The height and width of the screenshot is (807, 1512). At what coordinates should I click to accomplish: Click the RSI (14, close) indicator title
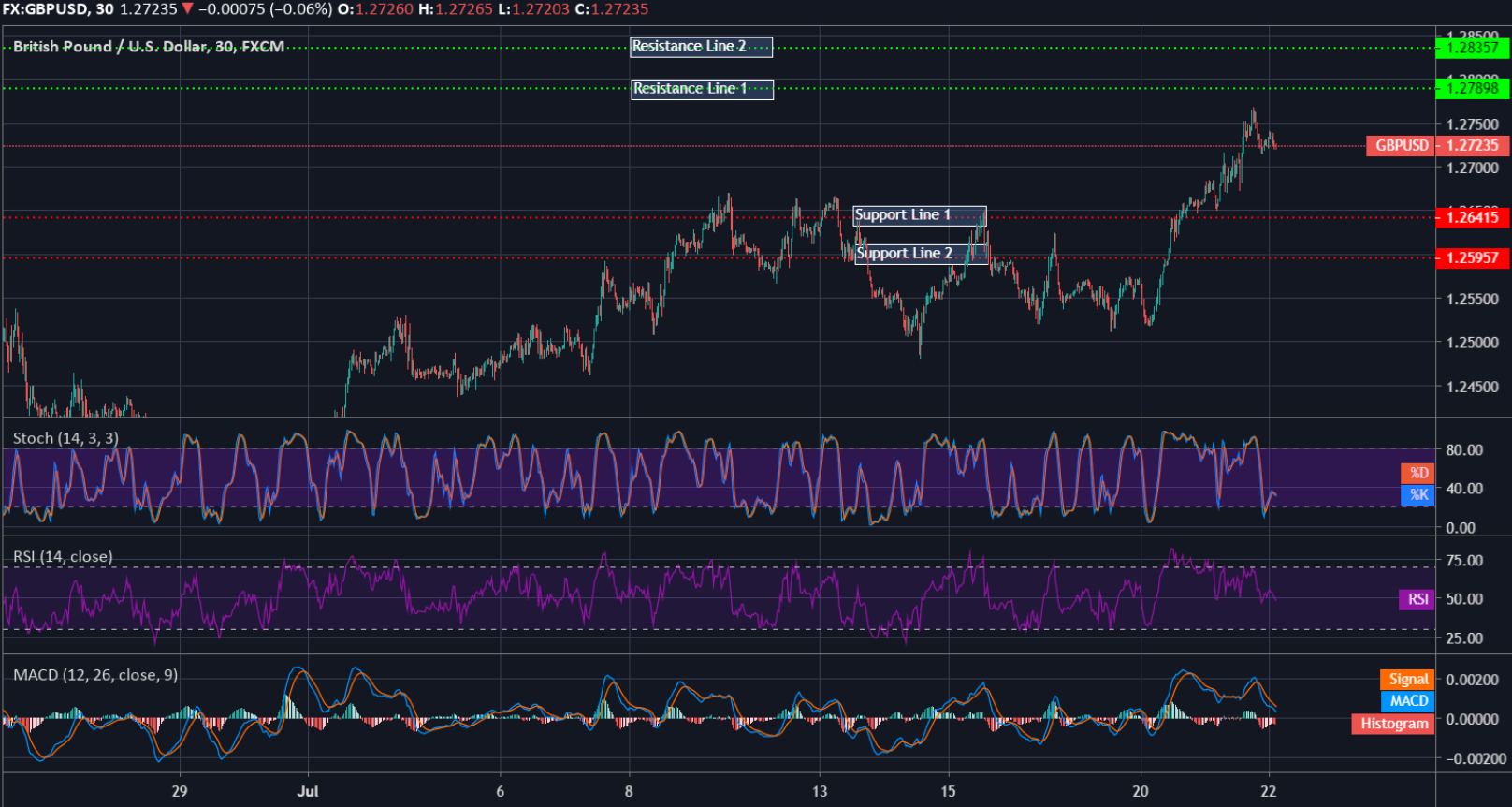[x=63, y=557]
